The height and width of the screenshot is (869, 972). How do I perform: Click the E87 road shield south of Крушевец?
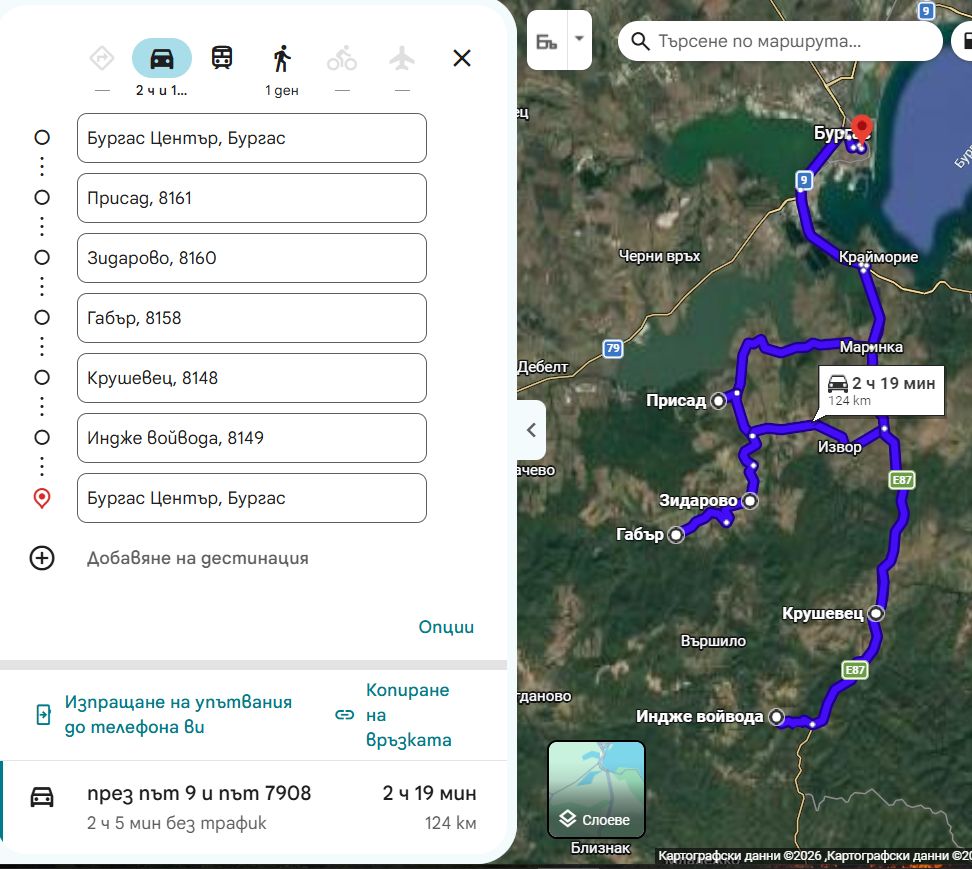click(x=855, y=670)
